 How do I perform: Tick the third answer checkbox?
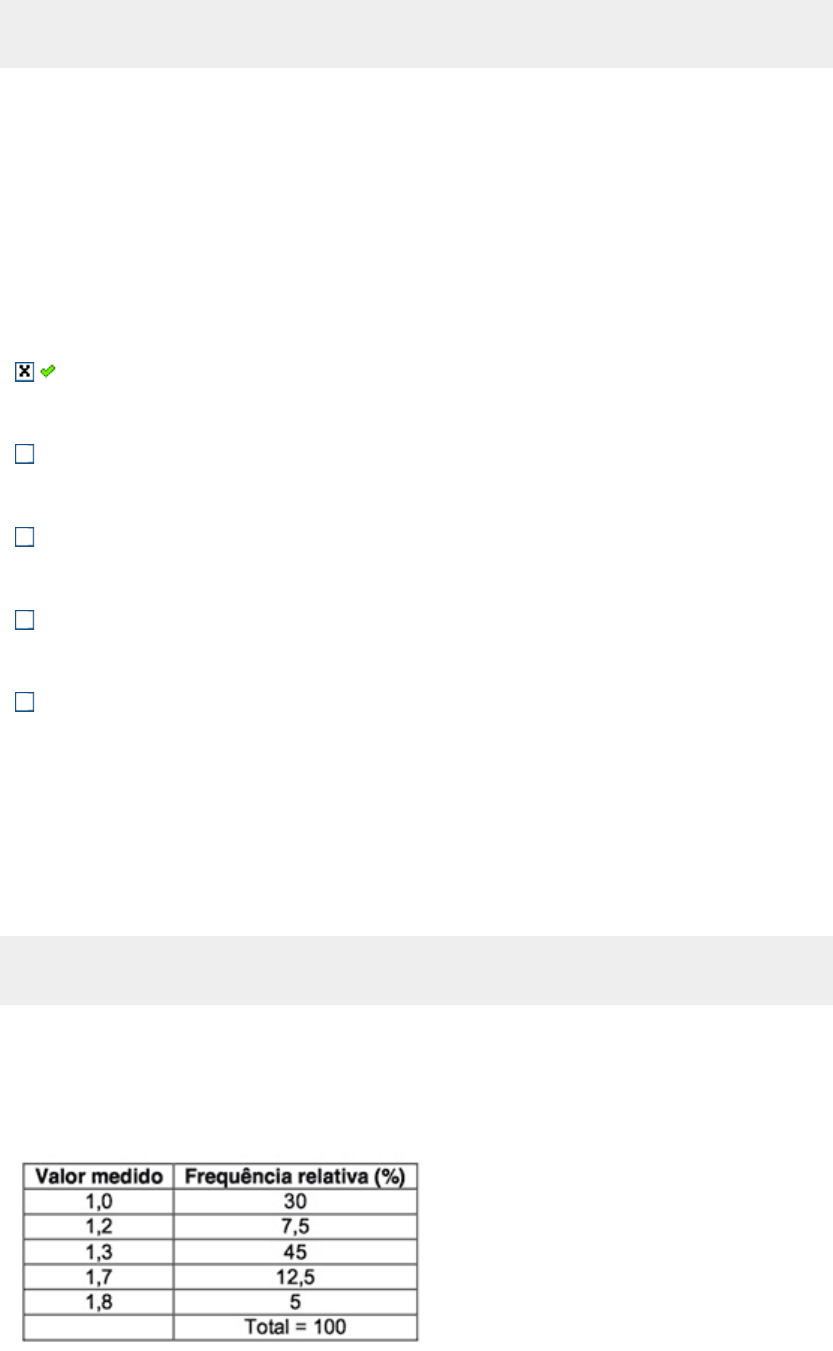(25, 537)
